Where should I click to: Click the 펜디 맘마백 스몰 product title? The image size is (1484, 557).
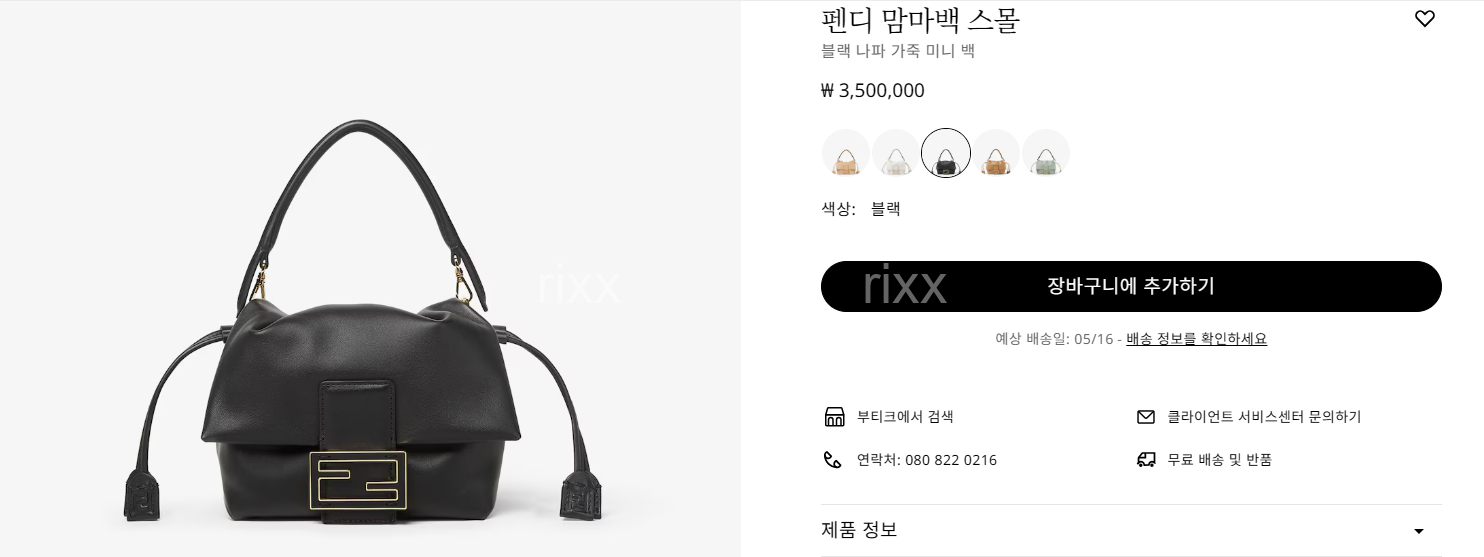(x=920, y=20)
